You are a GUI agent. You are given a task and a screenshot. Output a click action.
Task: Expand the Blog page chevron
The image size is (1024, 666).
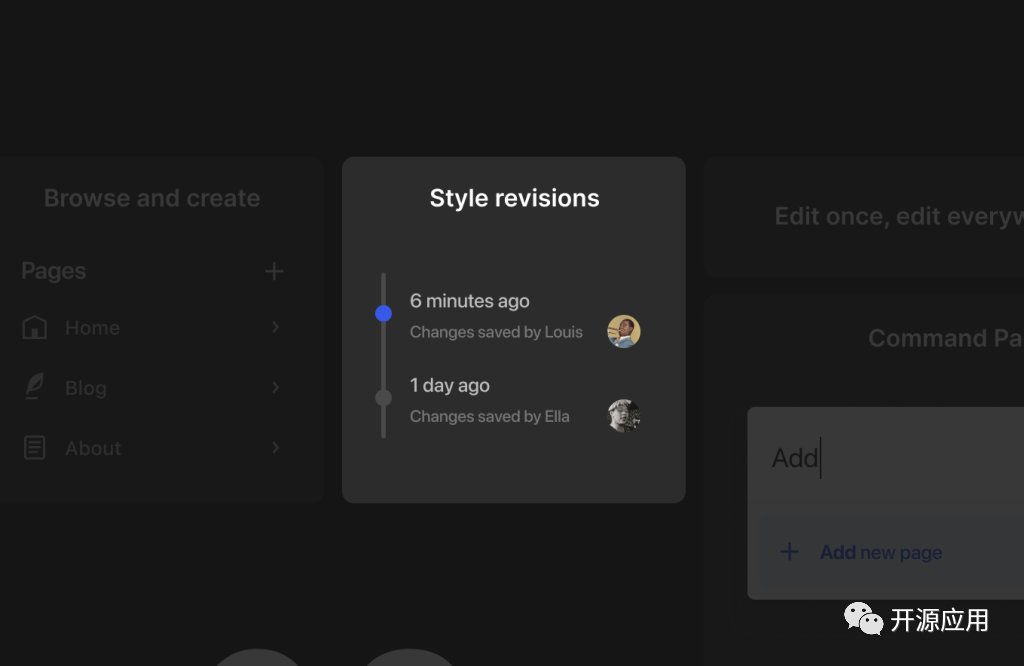[x=276, y=388]
